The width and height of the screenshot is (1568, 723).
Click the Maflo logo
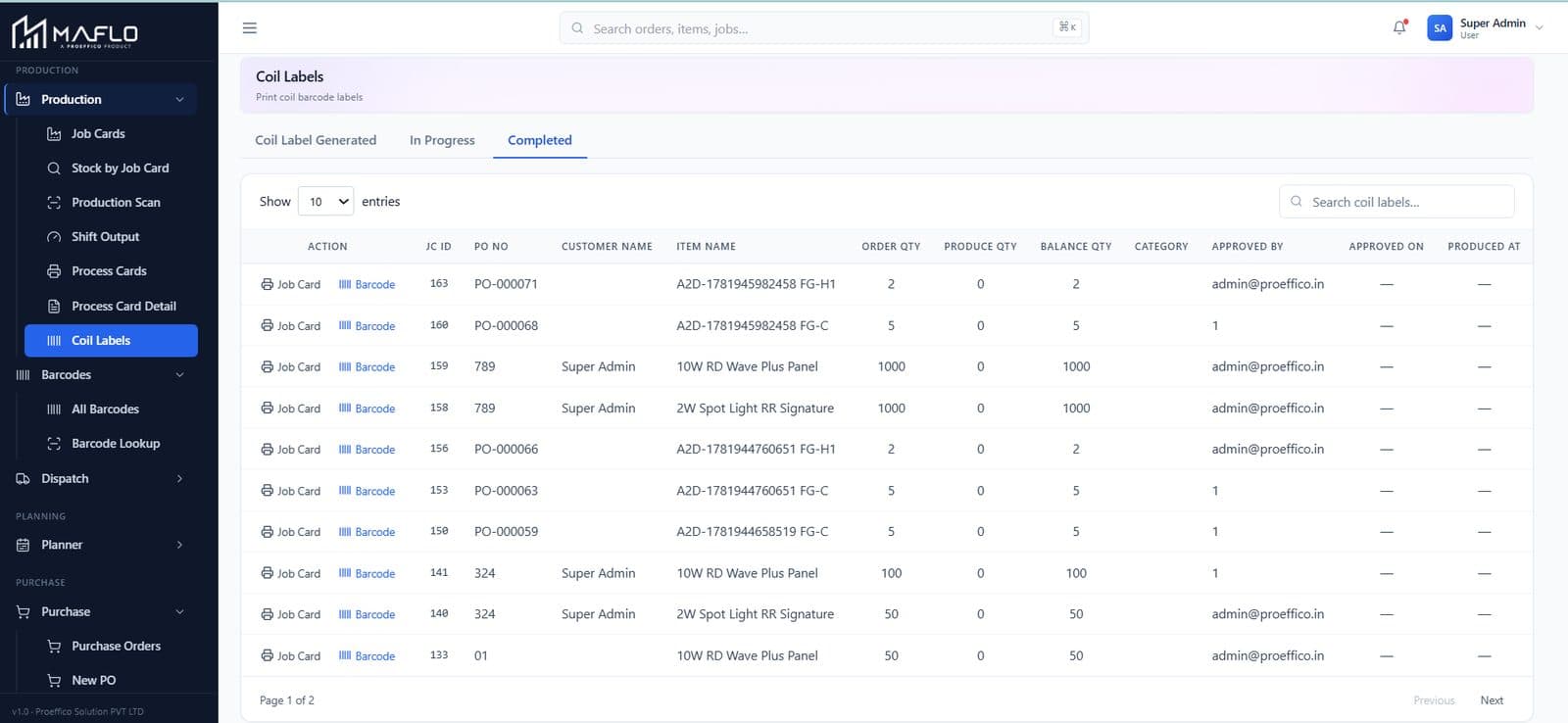click(74, 32)
